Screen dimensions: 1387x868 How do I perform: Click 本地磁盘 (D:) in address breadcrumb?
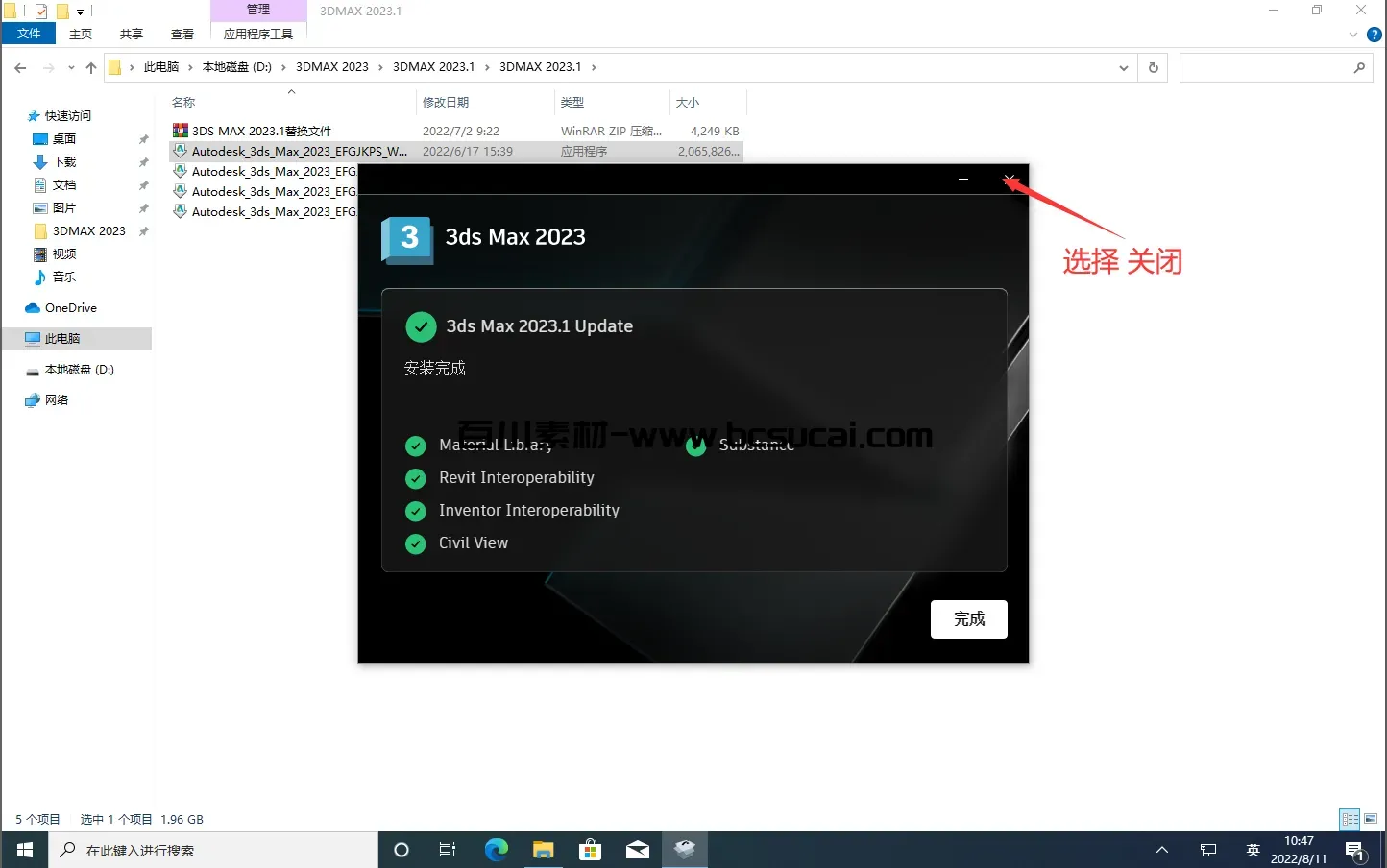click(237, 67)
